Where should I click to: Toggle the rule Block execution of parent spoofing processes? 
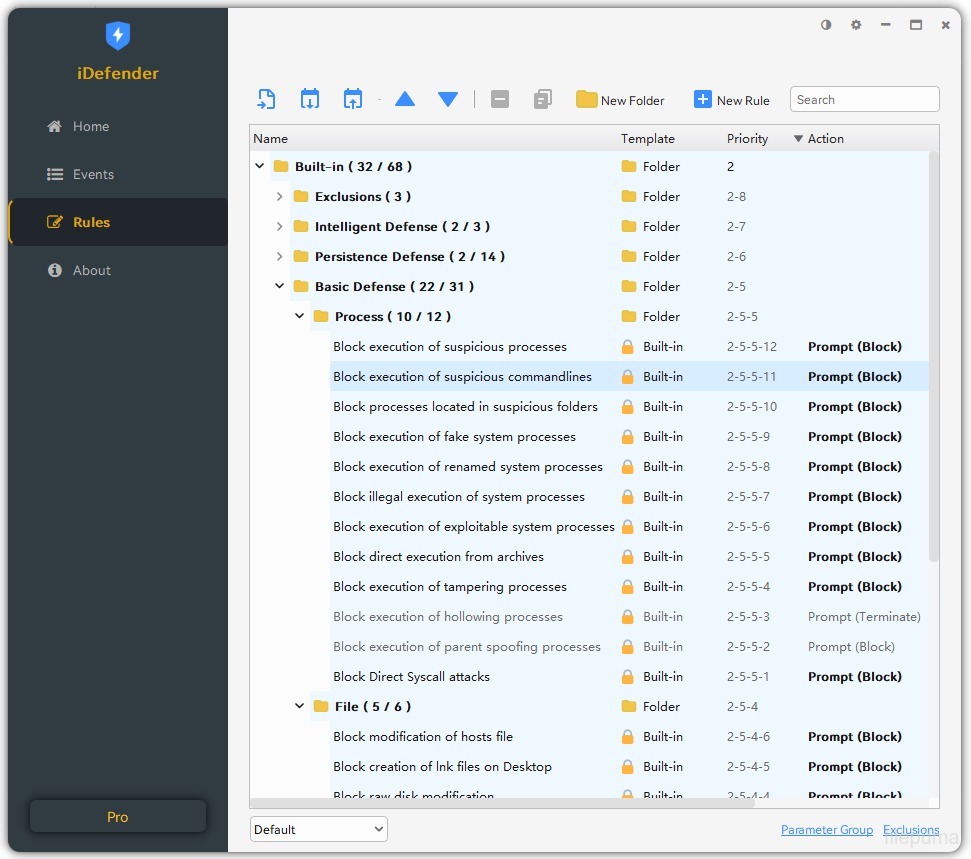point(467,646)
